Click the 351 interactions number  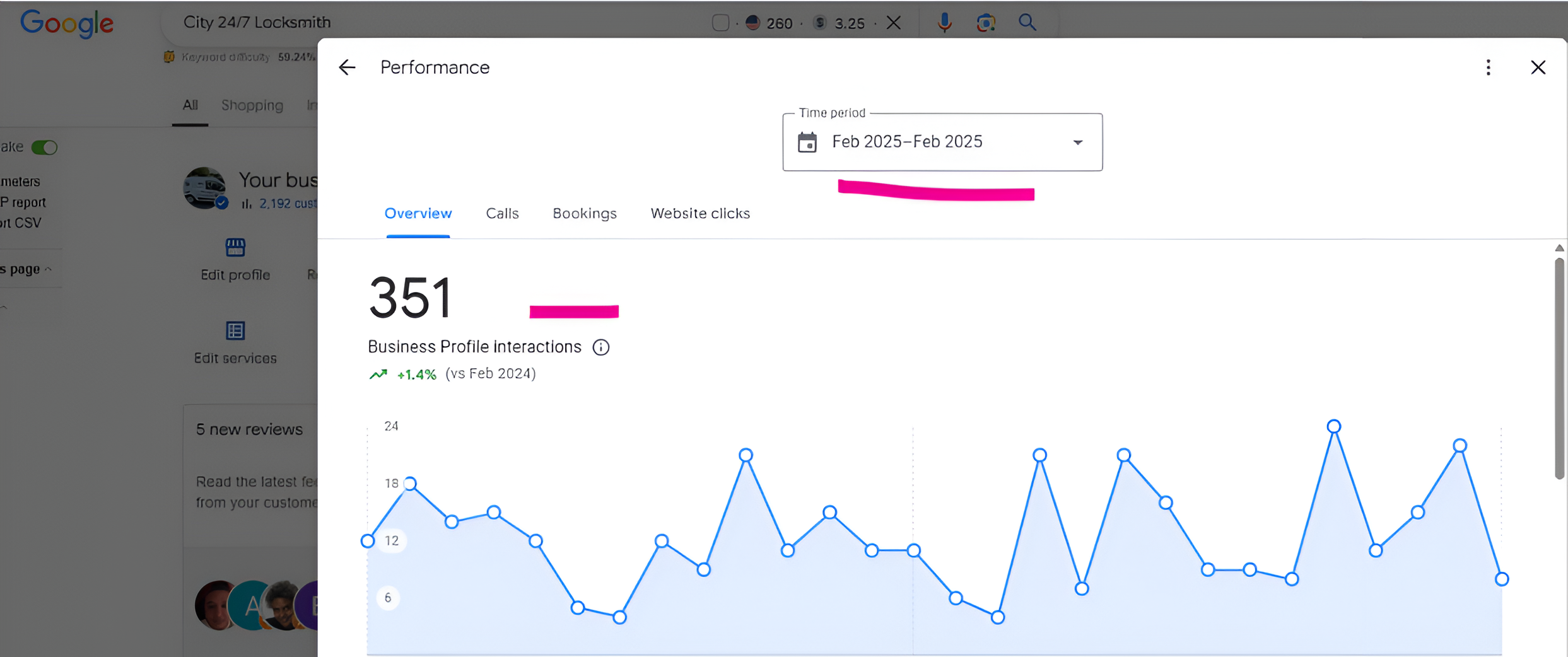(410, 298)
